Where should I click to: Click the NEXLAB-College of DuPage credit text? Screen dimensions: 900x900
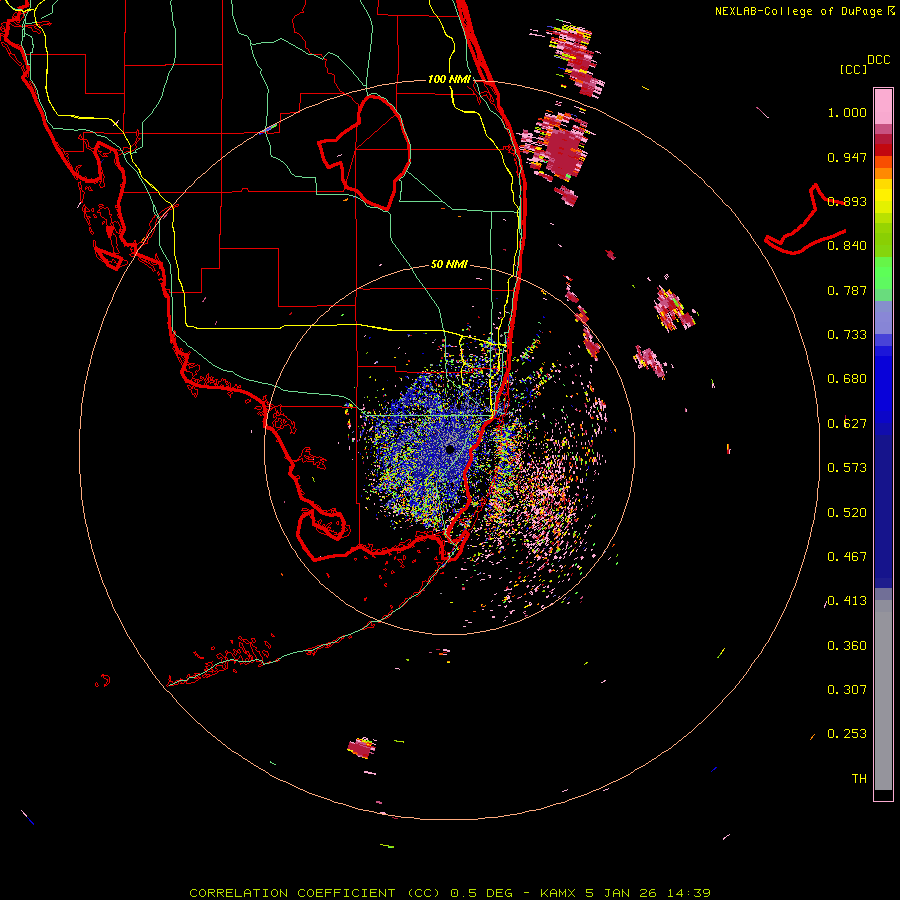coord(798,11)
